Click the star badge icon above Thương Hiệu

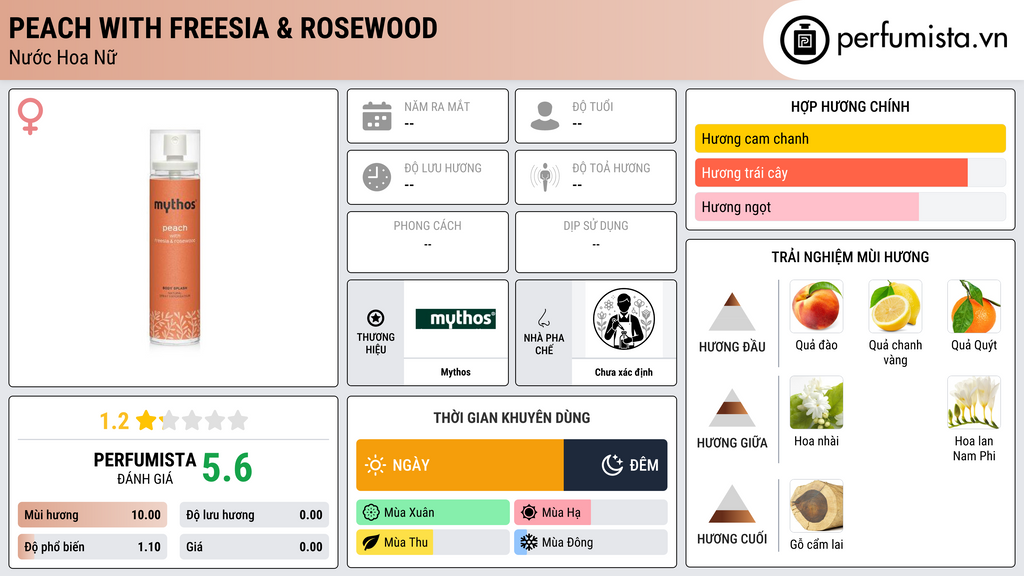376,318
